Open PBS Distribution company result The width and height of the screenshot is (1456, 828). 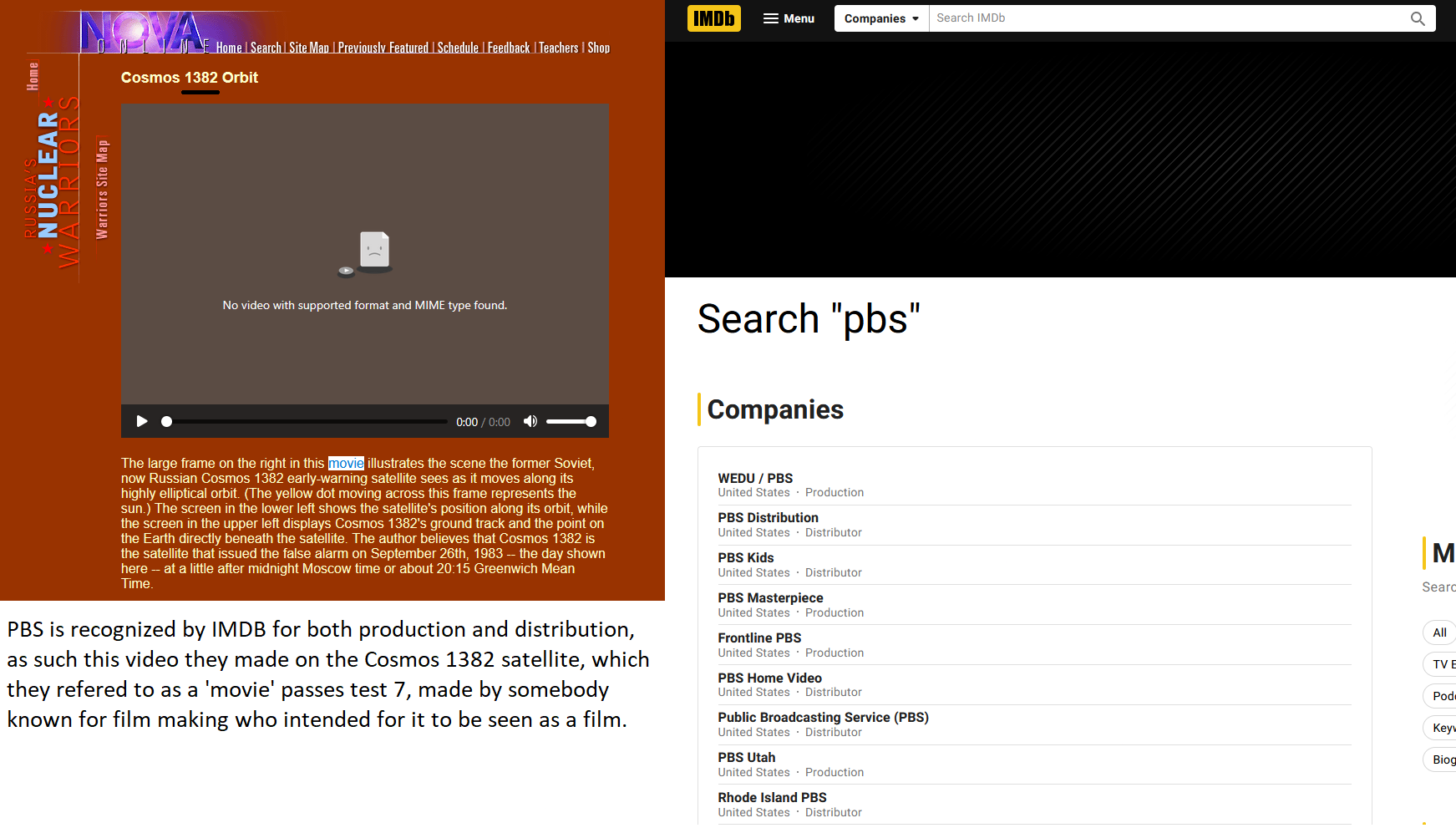pos(768,518)
